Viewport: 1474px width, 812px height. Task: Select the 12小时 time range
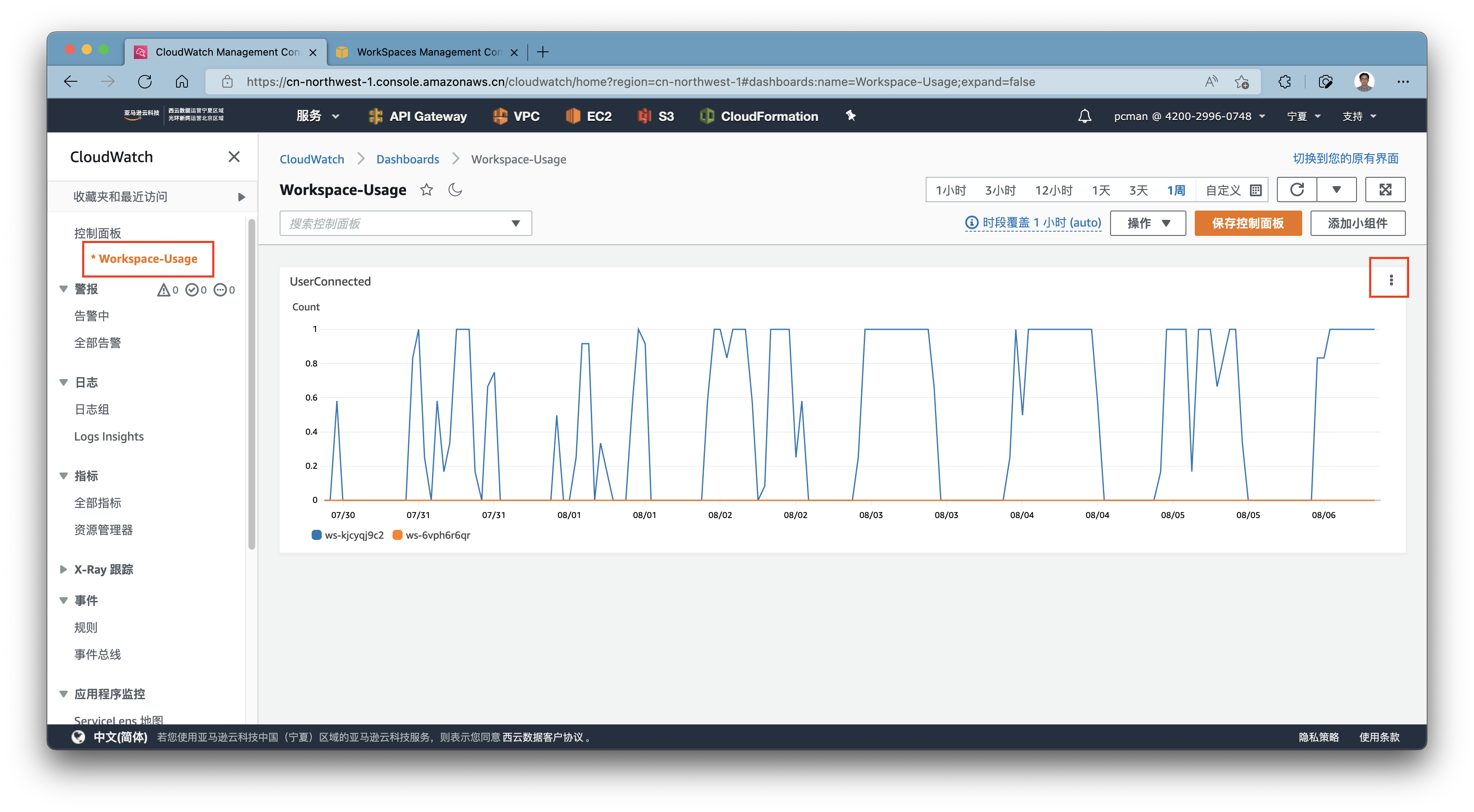tap(1053, 190)
